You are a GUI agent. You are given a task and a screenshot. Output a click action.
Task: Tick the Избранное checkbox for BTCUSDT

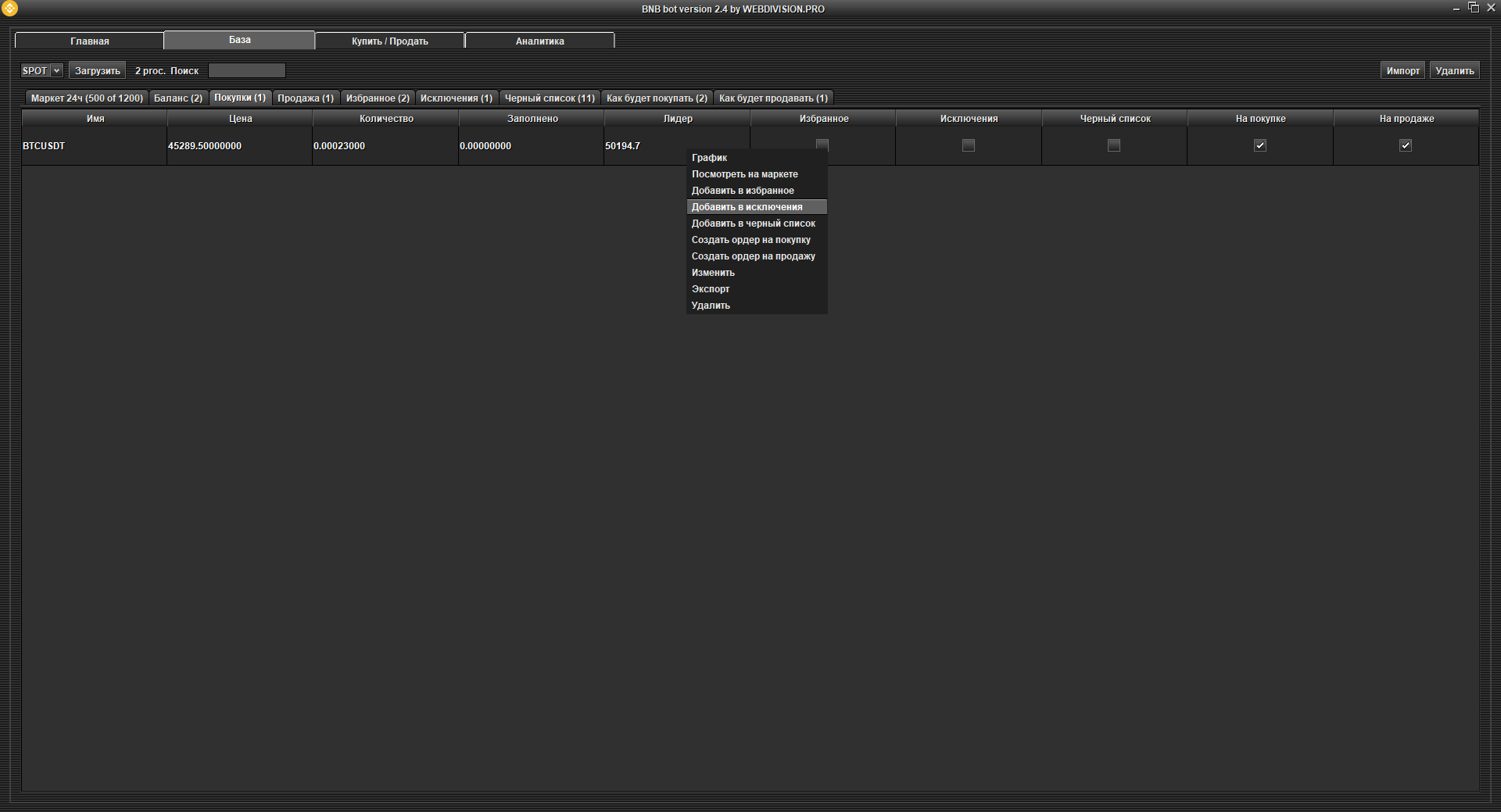pos(822,144)
